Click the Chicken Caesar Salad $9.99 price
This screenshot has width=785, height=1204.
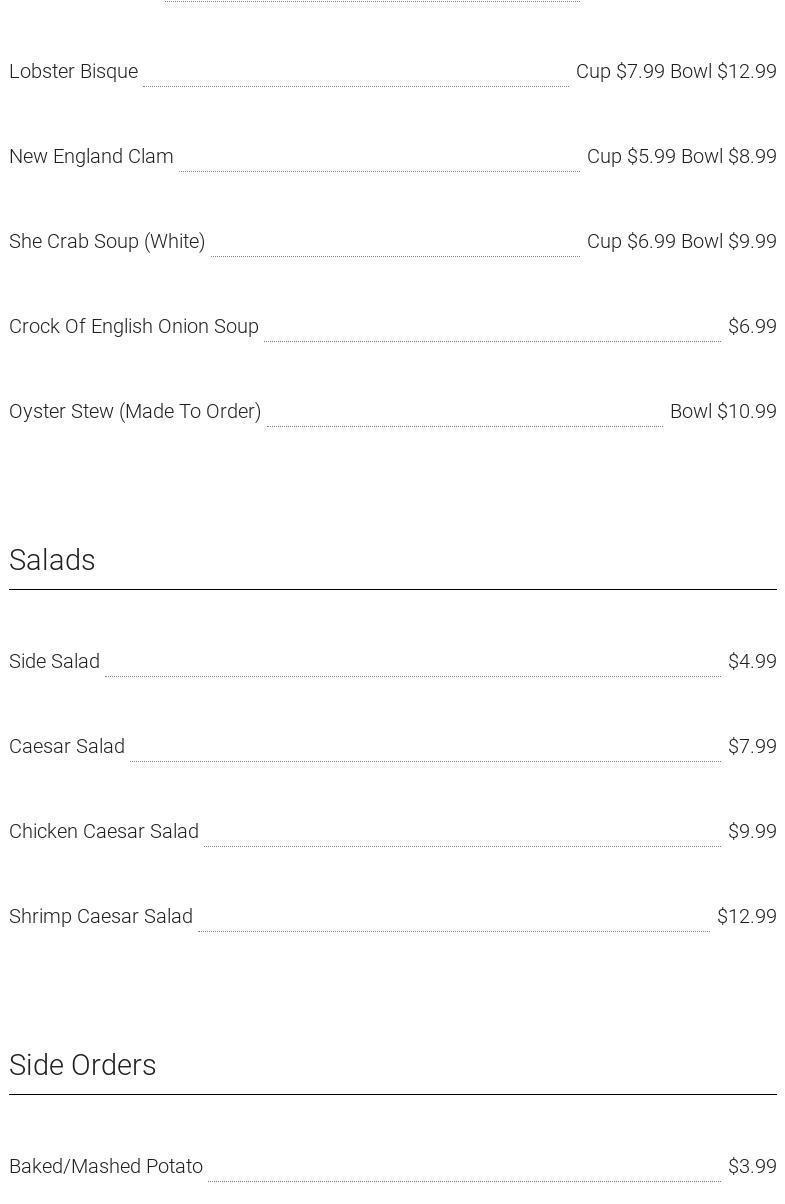tap(752, 832)
